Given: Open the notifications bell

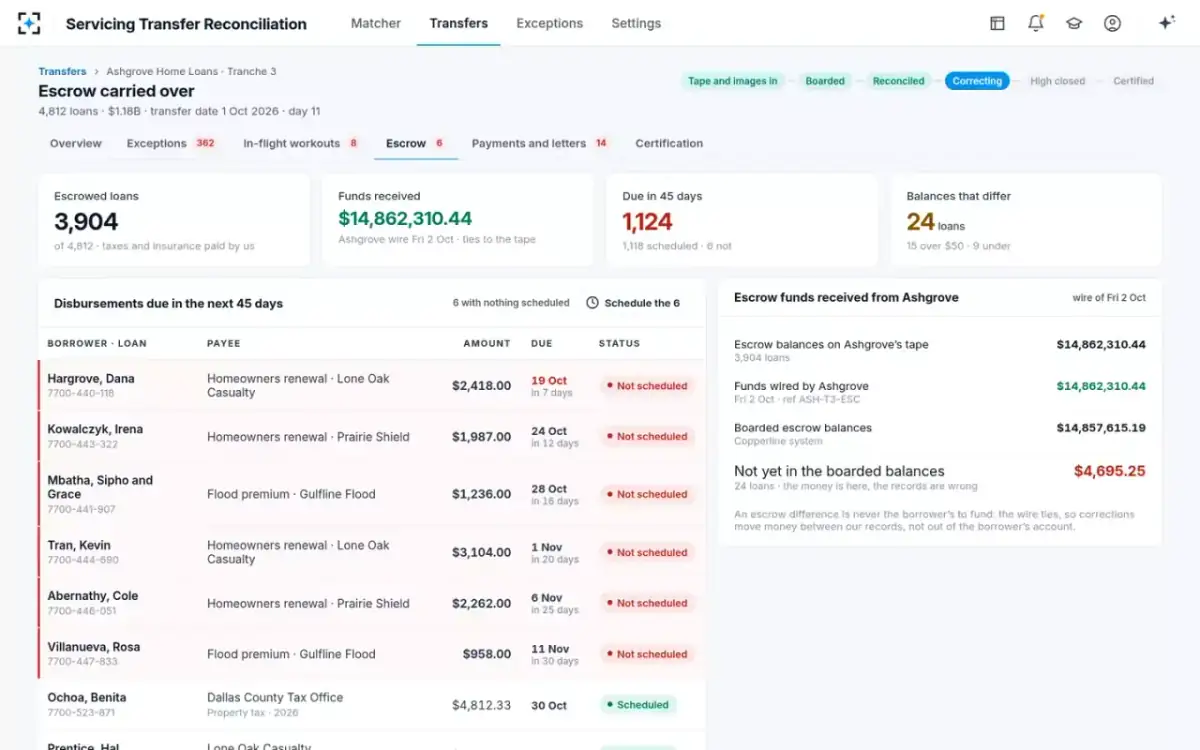Looking at the screenshot, I should [1036, 23].
